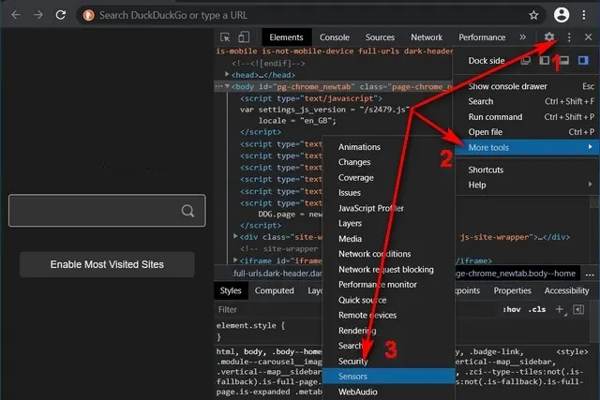Collapse the body element node
The width and height of the screenshot is (600, 400).
point(227,87)
